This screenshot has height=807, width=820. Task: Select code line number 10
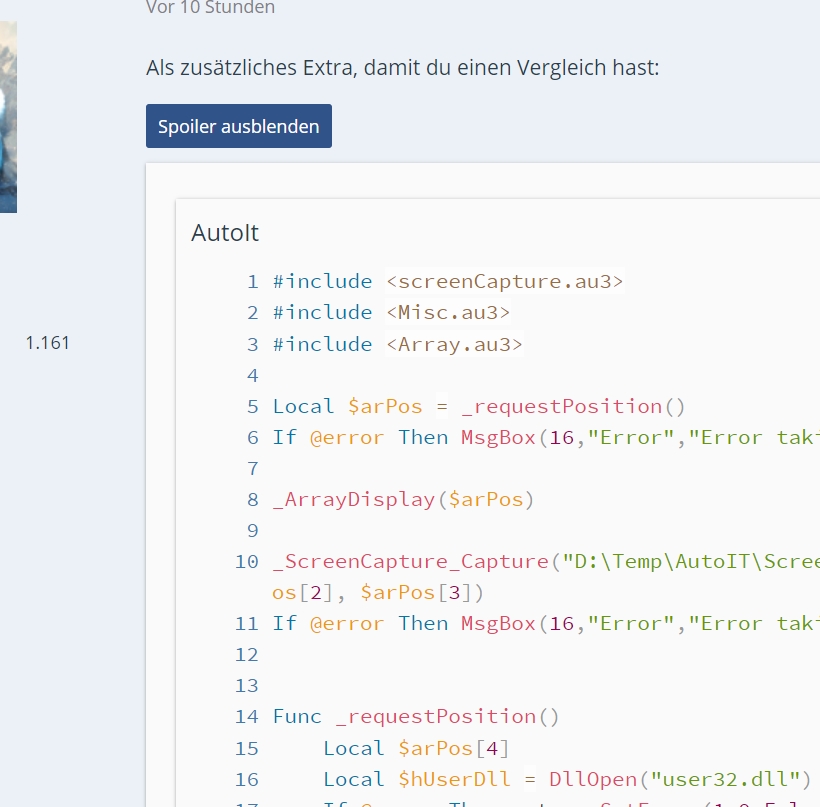point(247,561)
